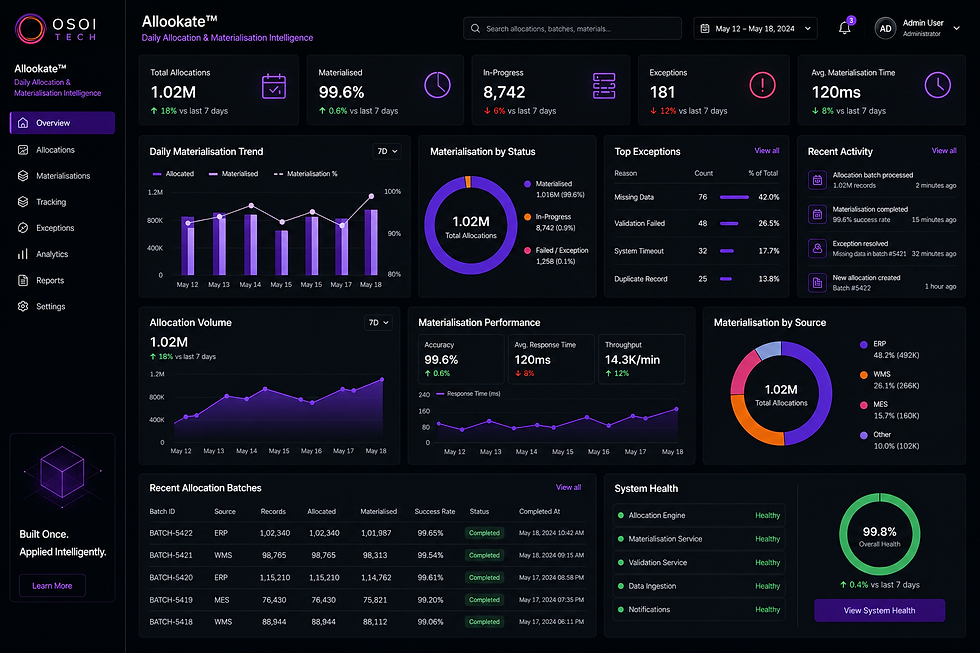
Task: Click the Analytics bar chart icon
Action: 23,254
